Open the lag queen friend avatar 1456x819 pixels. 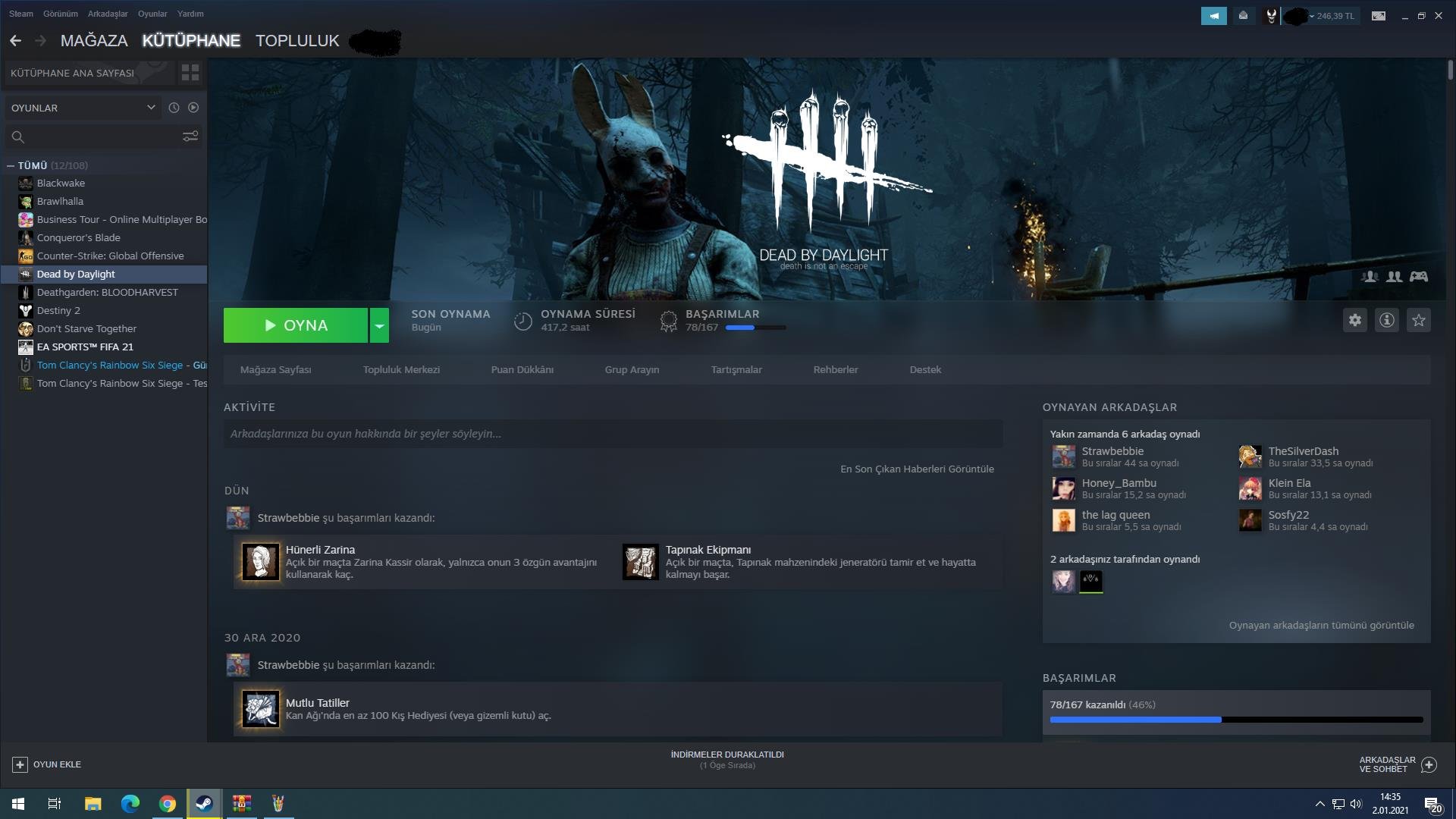pos(1063,520)
